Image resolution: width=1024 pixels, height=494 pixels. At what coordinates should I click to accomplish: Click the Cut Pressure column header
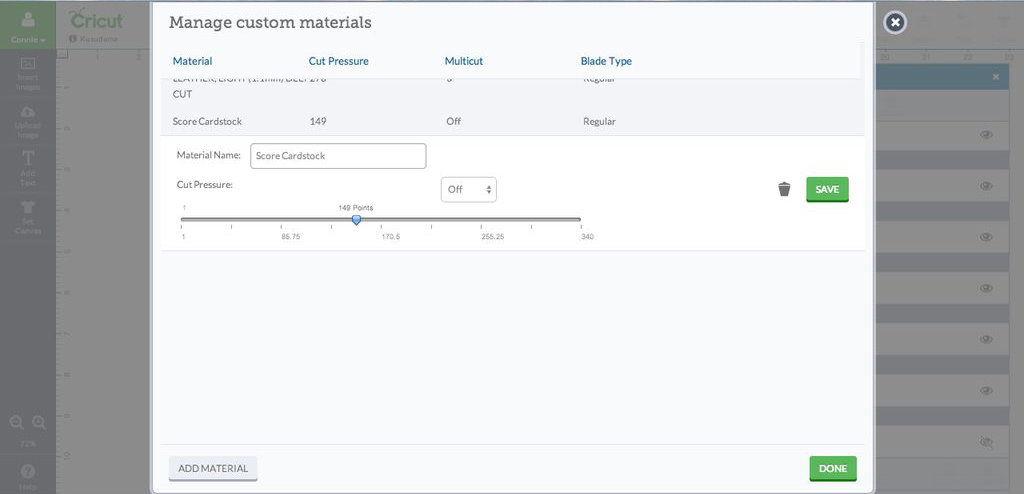[x=338, y=61]
